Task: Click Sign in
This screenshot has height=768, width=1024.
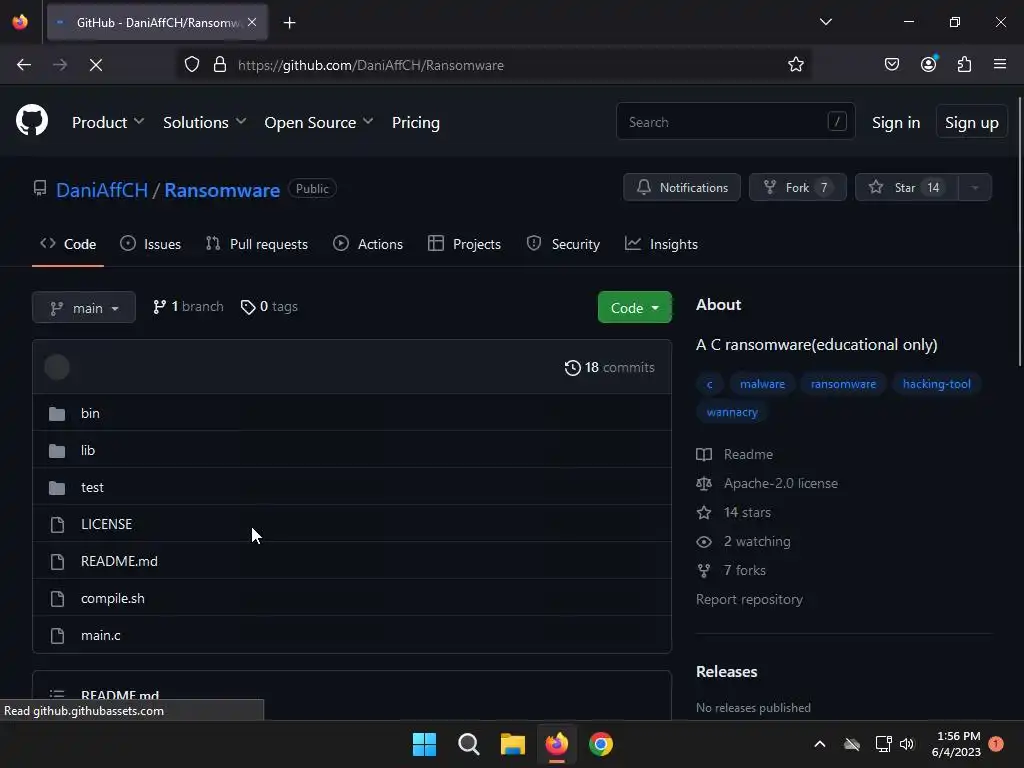Action: 896,122
